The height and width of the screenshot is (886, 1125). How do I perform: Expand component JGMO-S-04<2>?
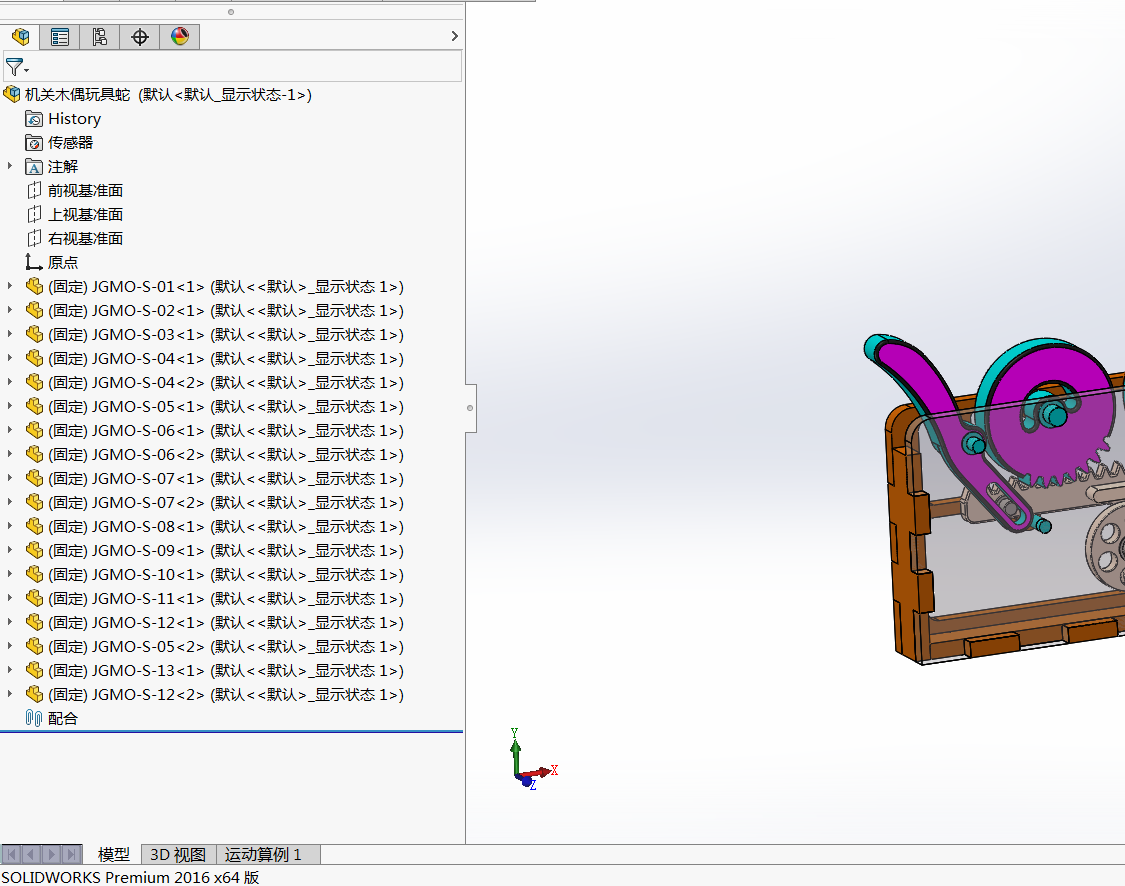(9, 382)
